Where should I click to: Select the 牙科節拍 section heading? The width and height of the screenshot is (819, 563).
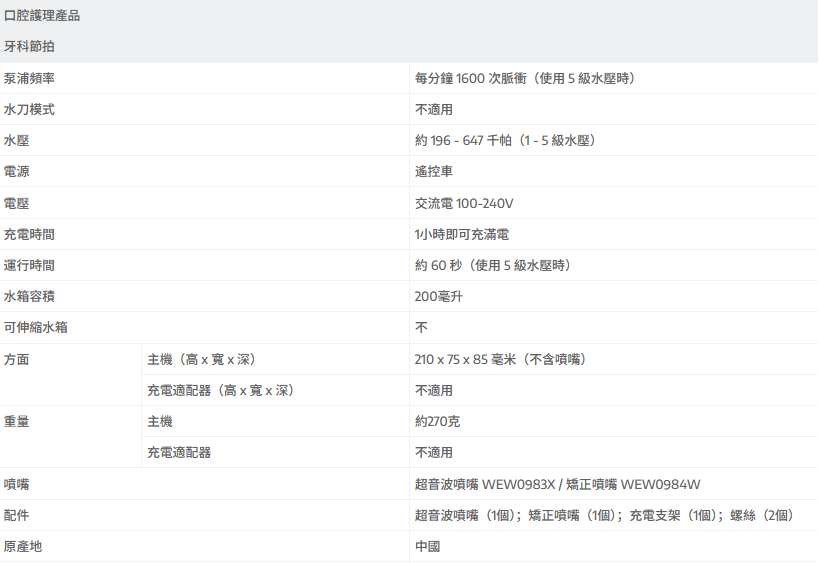click(x=29, y=47)
